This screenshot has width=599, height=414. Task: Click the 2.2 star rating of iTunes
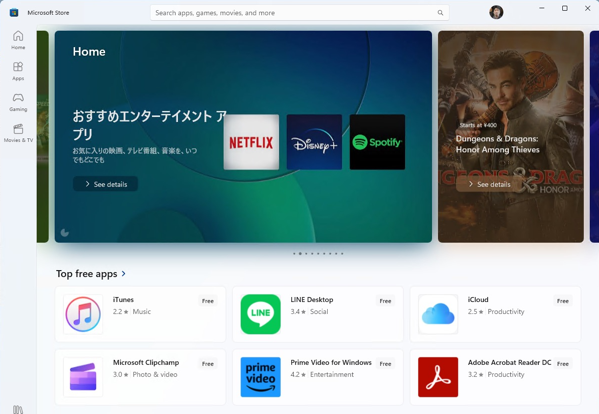click(120, 312)
